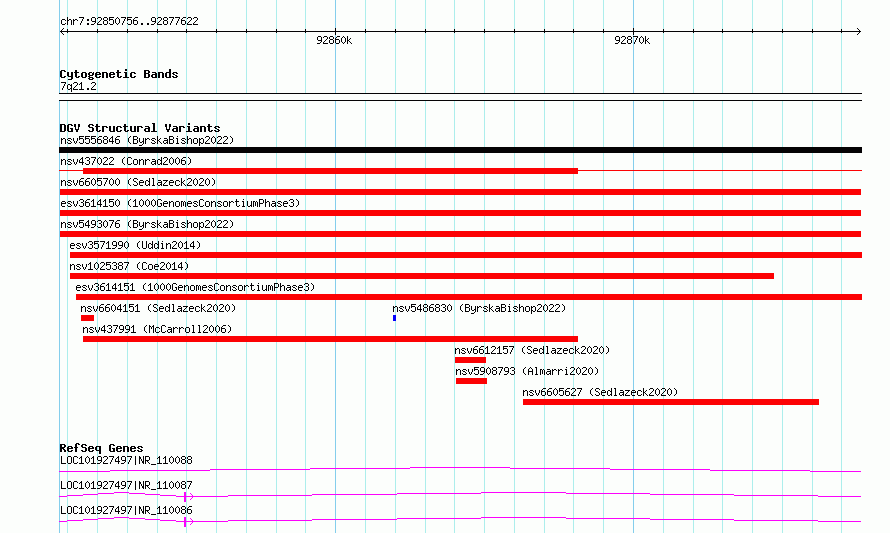Click the nsv5493076 red variant bar
This screenshot has width=890, height=533.
click(x=460, y=234)
